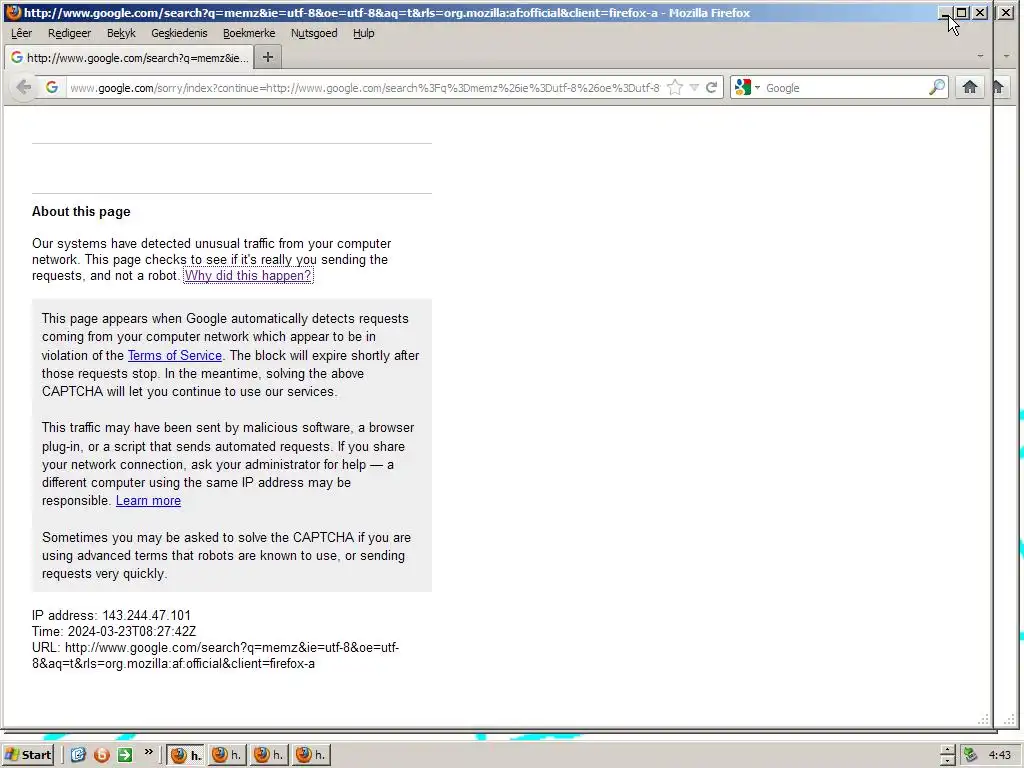This screenshot has height=768, width=1024.
Task: Click the taskbar scroll up arrow
Action: tap(947, 750)
